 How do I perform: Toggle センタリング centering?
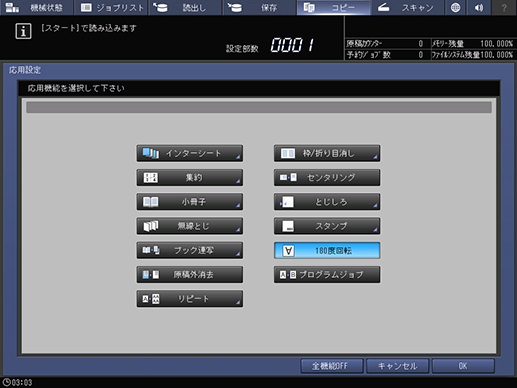click(x=327, y=177)
